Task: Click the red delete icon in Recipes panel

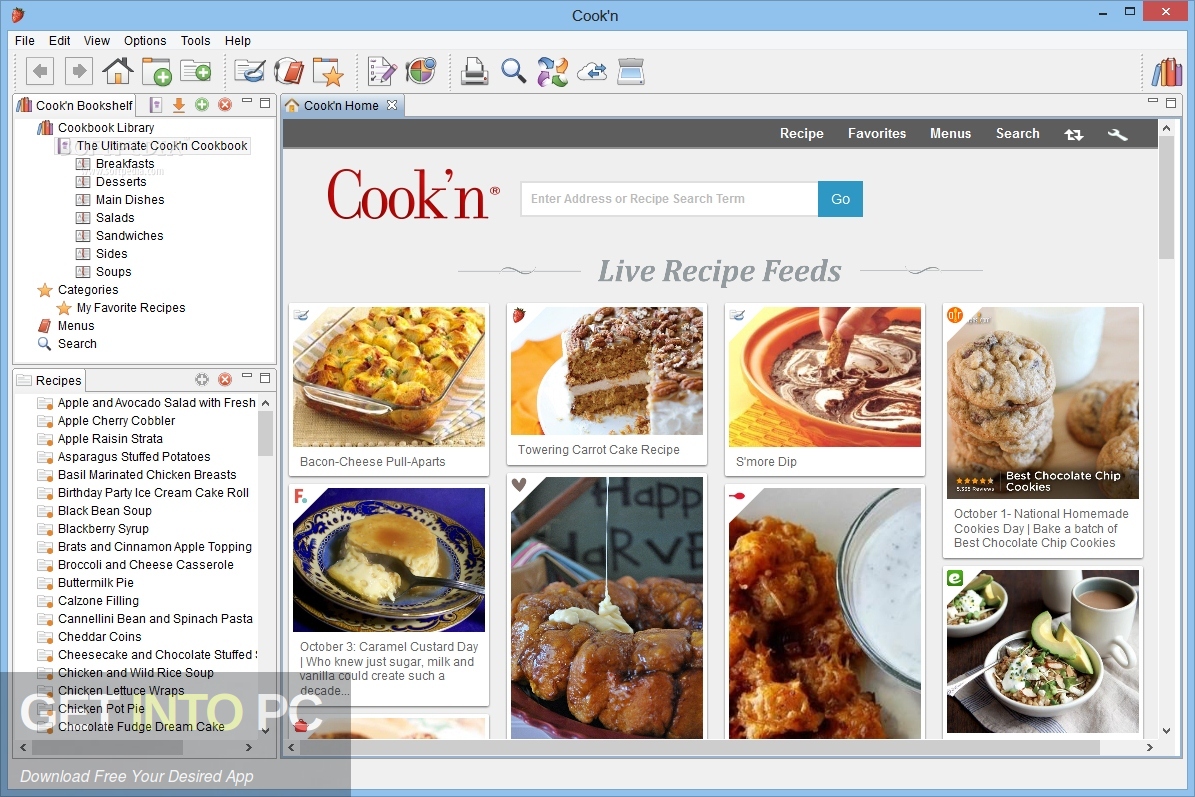Action: [x=225, y=380]
